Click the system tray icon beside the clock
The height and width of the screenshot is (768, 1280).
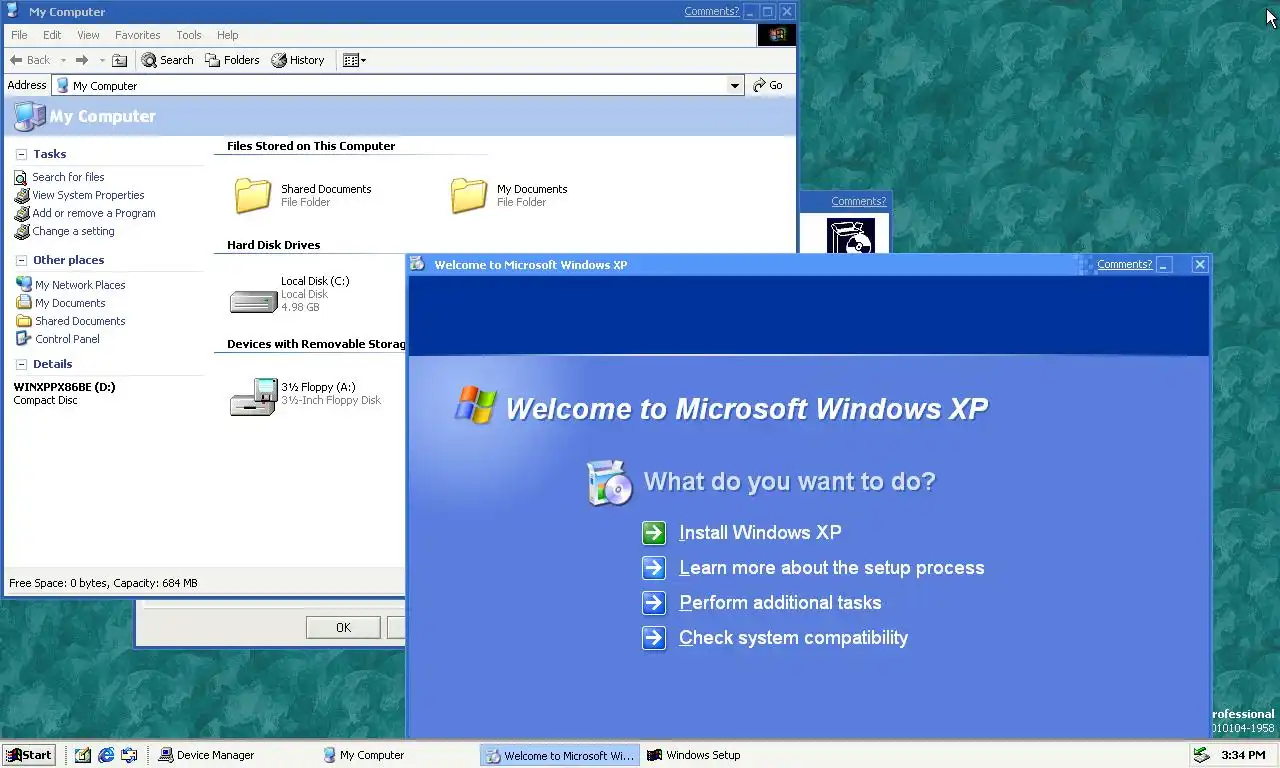(x=1202, y=755)
